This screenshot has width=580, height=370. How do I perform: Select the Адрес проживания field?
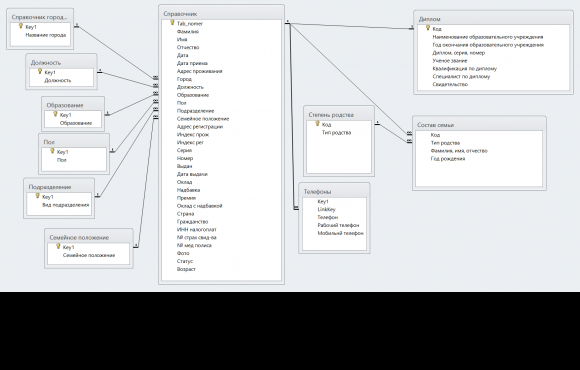tap(199, 71)
